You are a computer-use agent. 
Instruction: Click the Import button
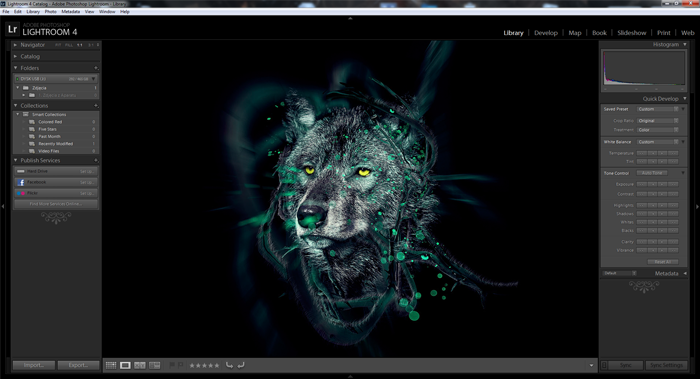34,365
